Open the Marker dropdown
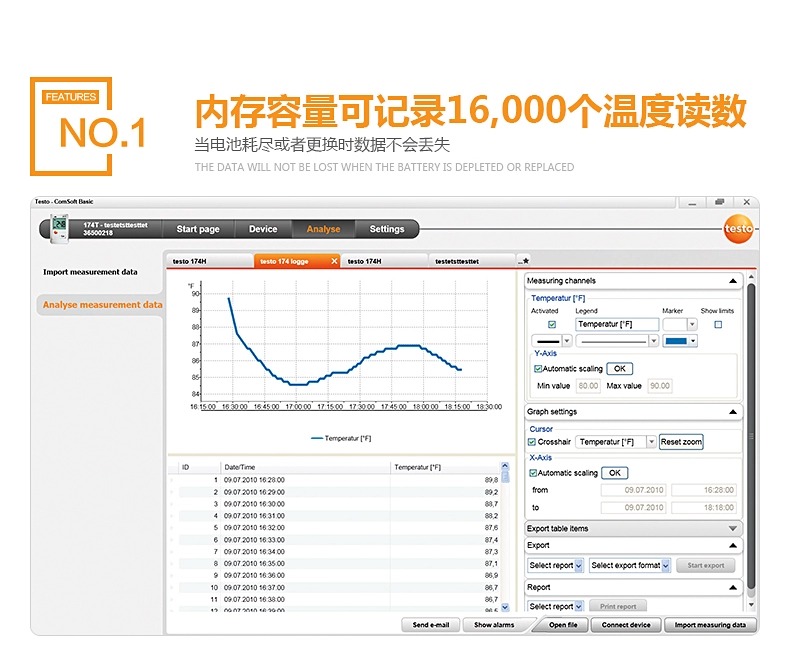Viewport: 790px width, 654px height. [692, 324]
